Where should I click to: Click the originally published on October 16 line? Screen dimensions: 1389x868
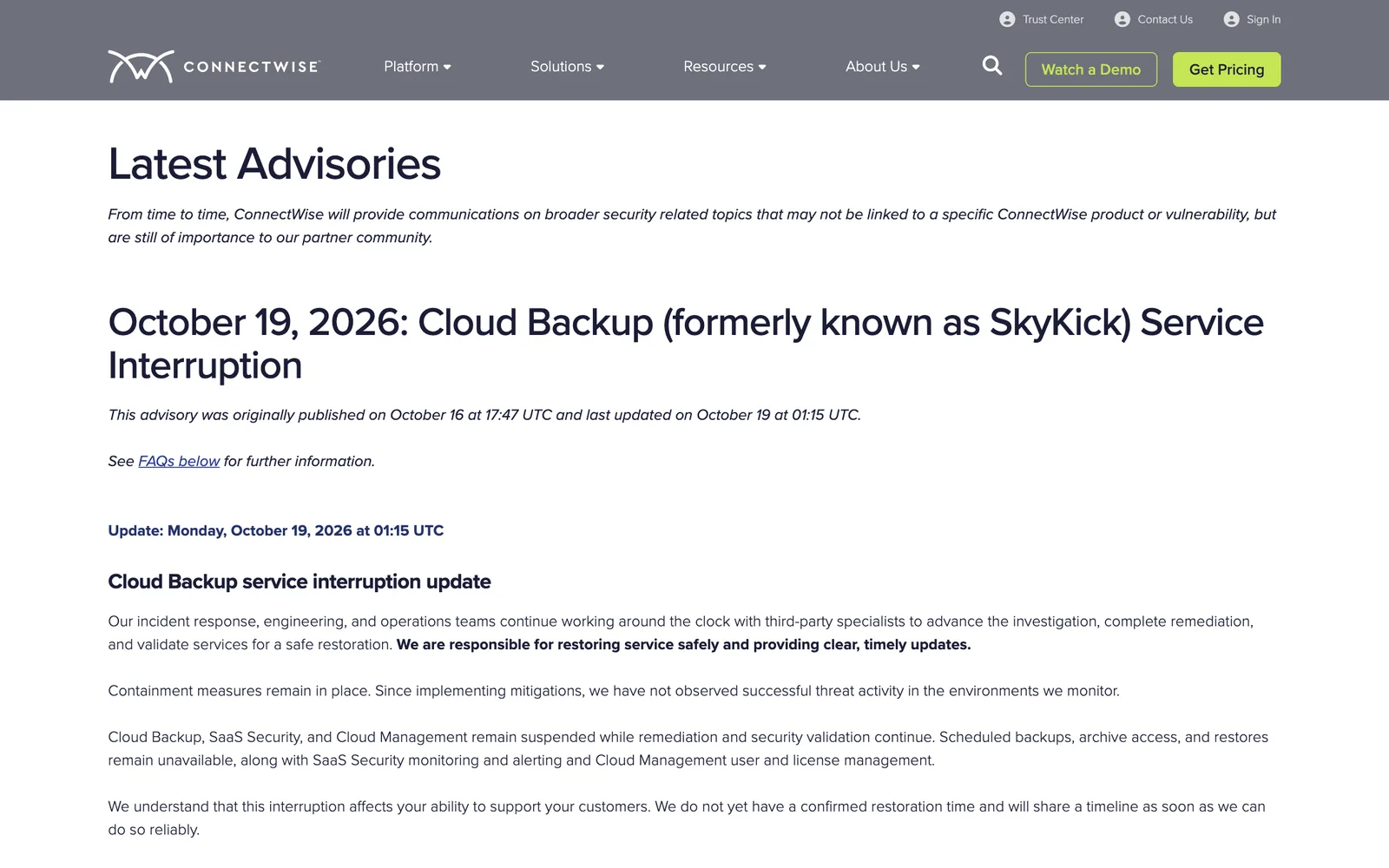[484, 415]
